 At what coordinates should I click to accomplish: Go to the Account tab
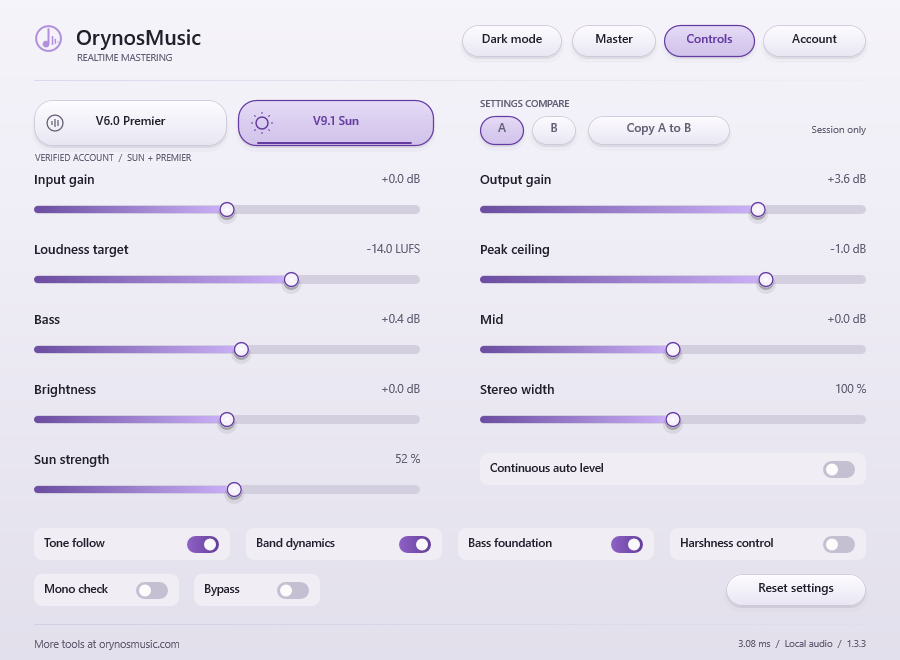814,40
